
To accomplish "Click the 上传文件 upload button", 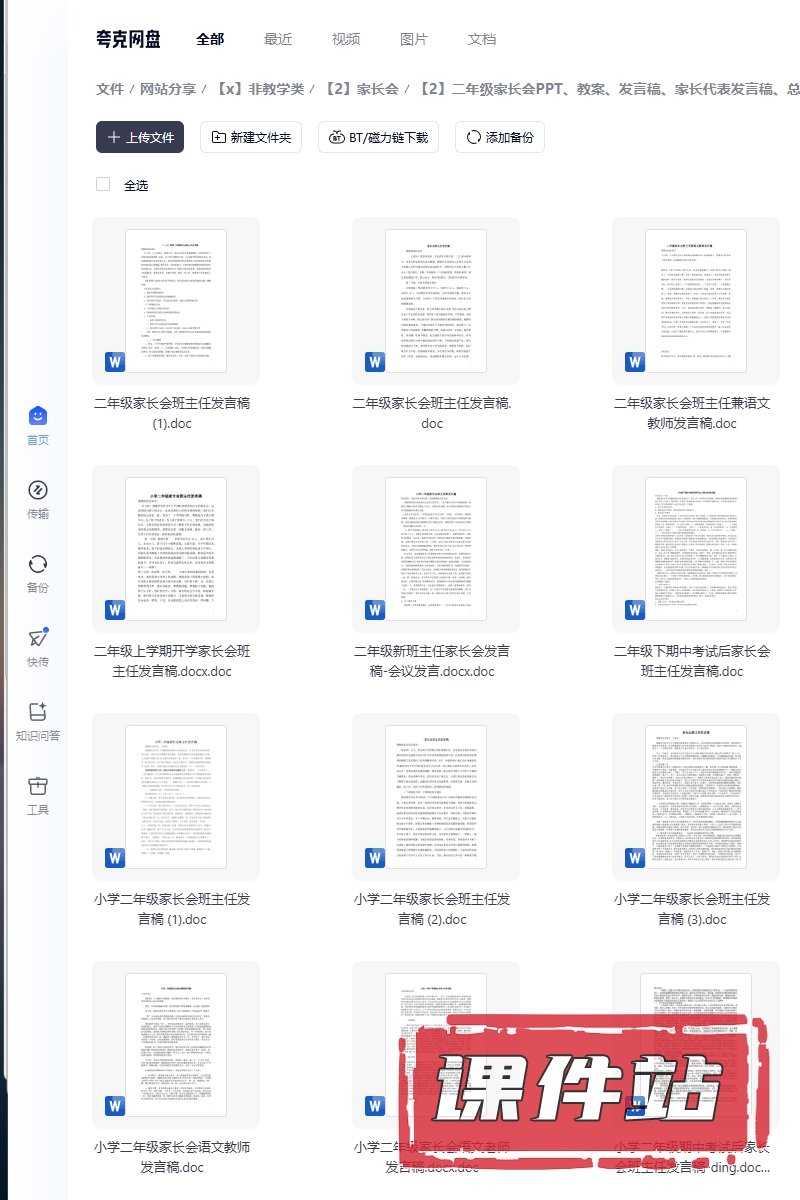I will coord(140,137).
